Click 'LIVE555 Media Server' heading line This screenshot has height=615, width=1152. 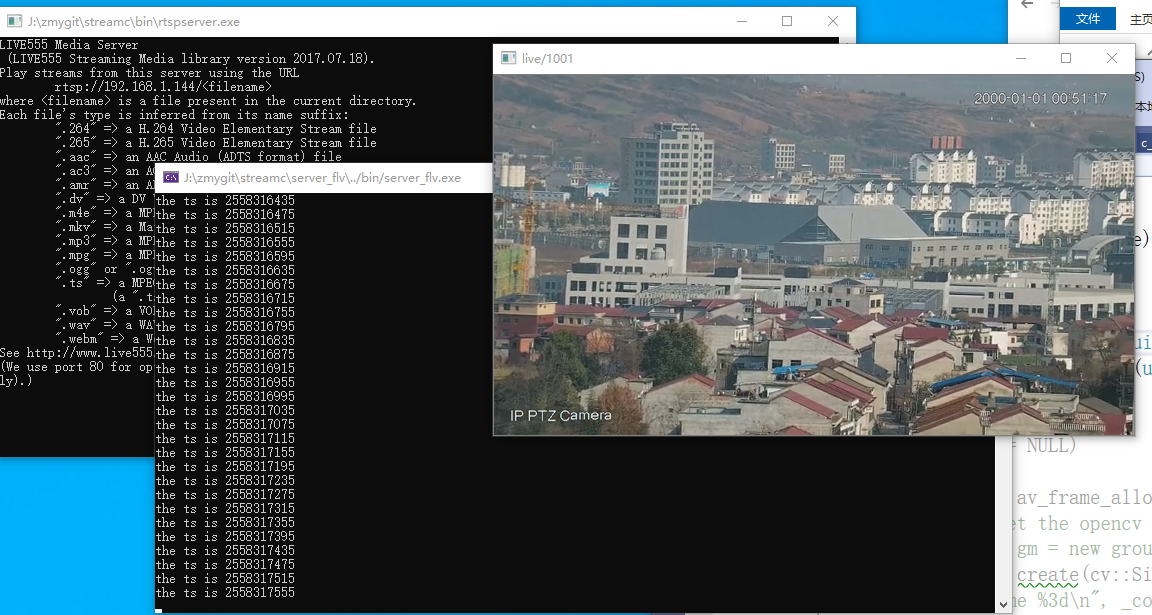point(69,45)
